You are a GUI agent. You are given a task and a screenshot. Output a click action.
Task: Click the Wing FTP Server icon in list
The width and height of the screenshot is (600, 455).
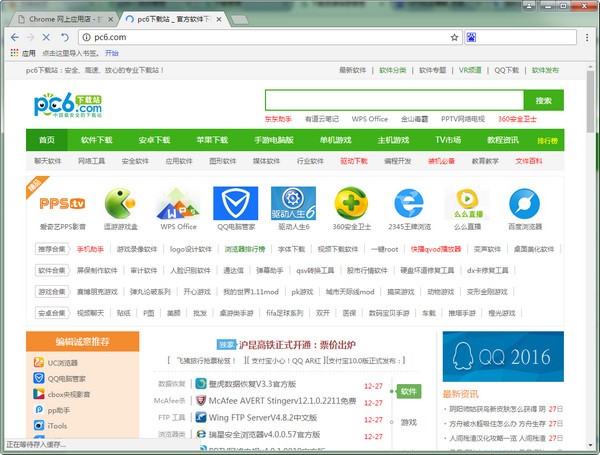pos(201,417)
